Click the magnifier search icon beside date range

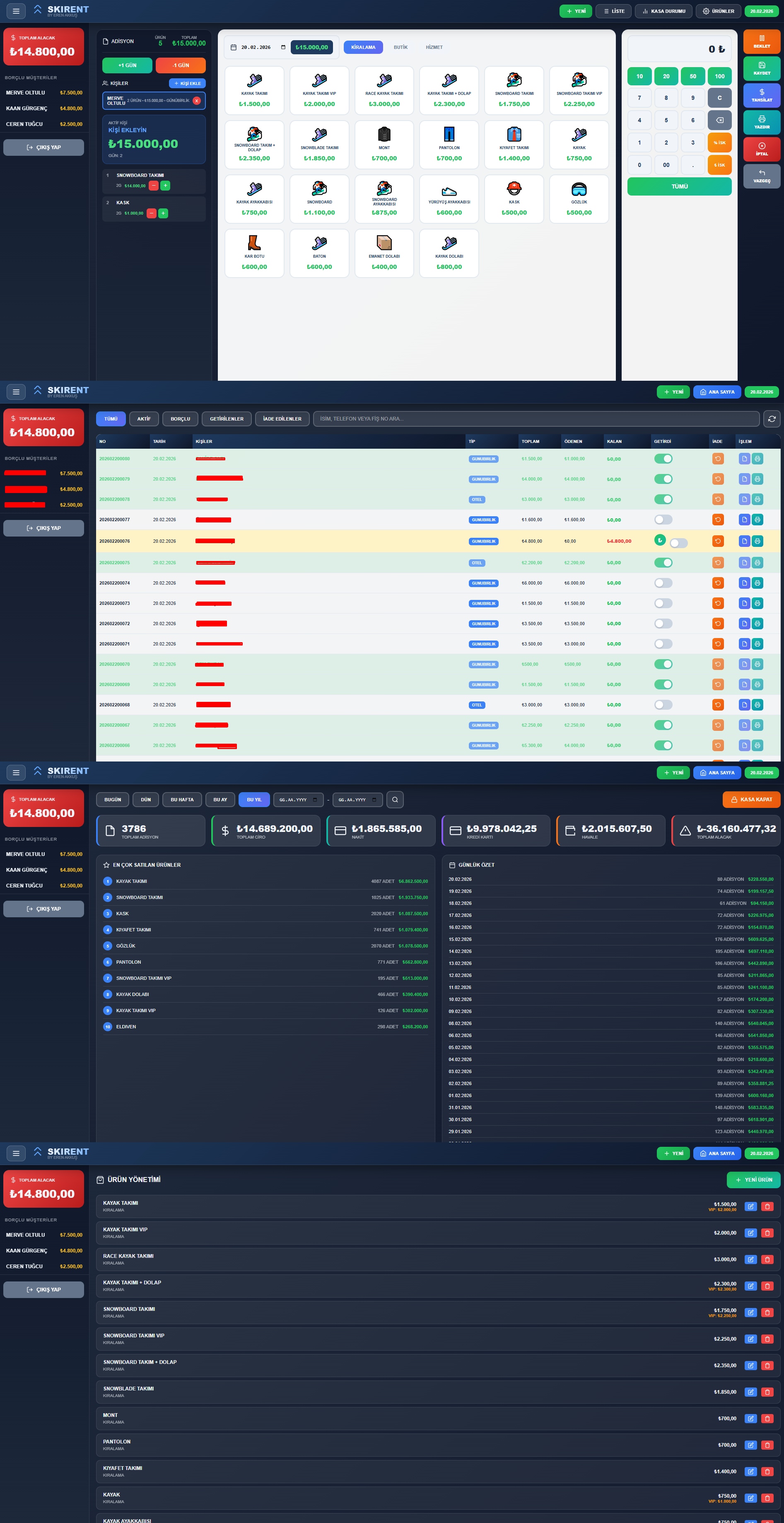pos(395,799)
